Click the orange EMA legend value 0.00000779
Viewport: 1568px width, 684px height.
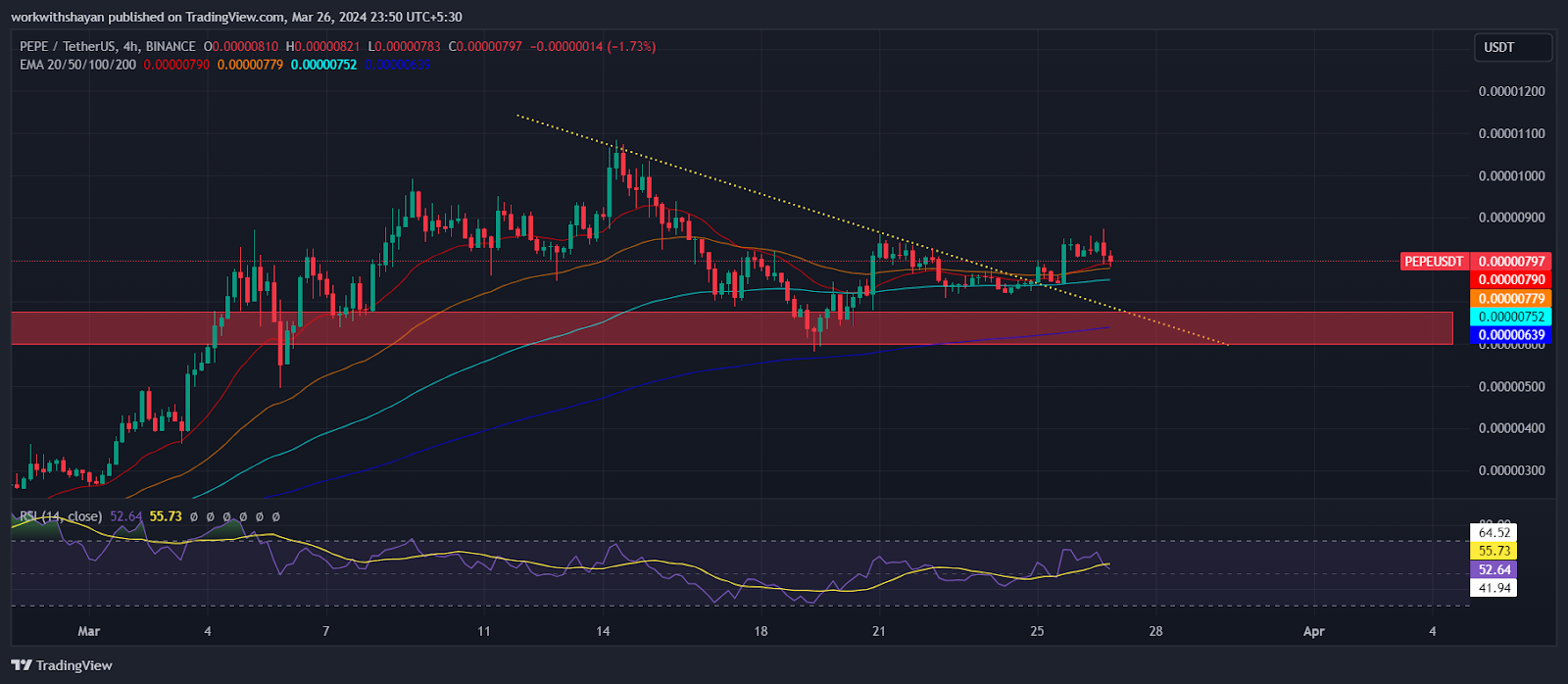(250, 65)
